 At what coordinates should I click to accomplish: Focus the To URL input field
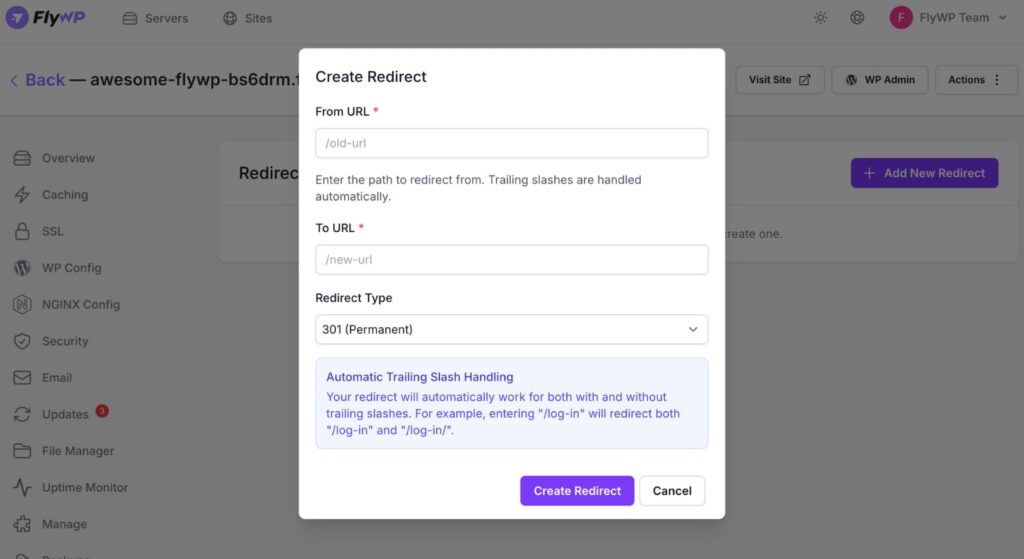point(511,259)
